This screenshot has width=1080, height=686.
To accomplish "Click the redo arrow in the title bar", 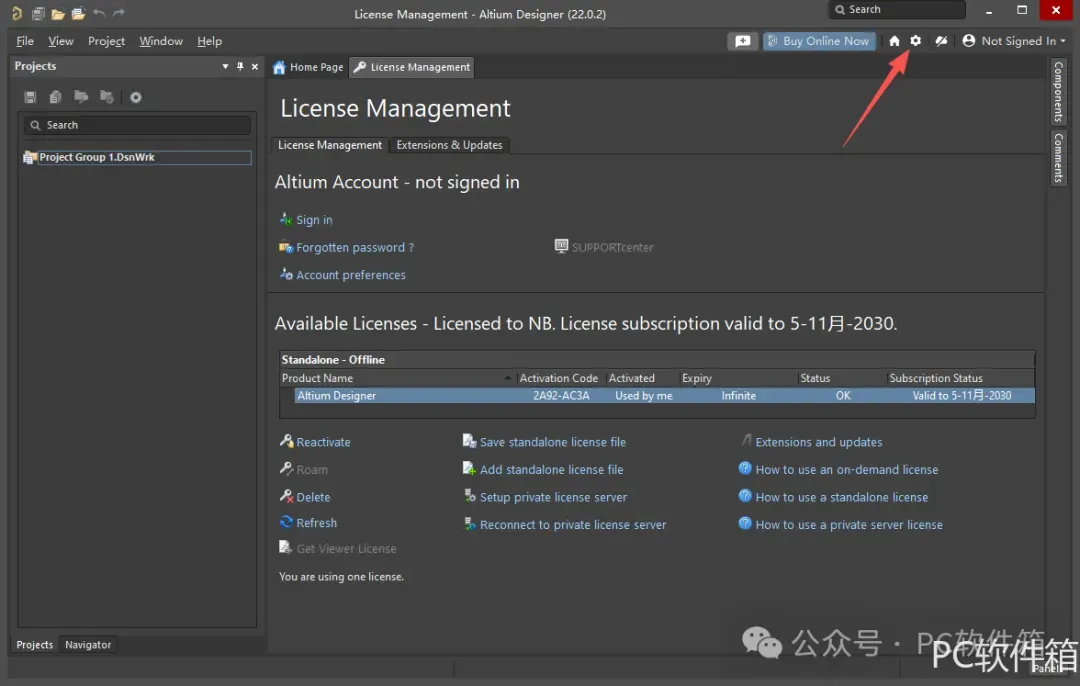I will tap(118, 13).
